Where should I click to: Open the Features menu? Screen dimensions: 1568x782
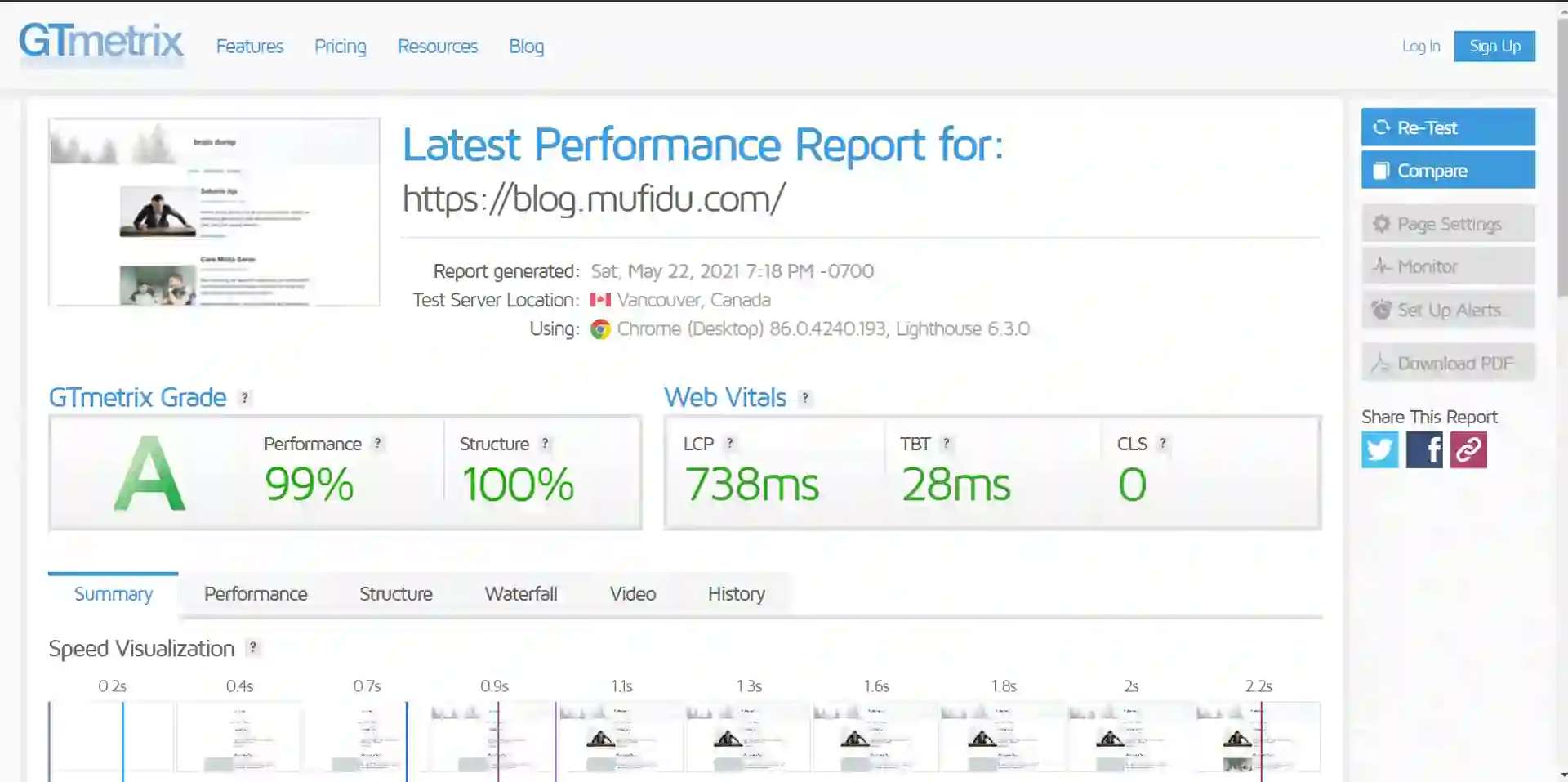tap(249, 47)
